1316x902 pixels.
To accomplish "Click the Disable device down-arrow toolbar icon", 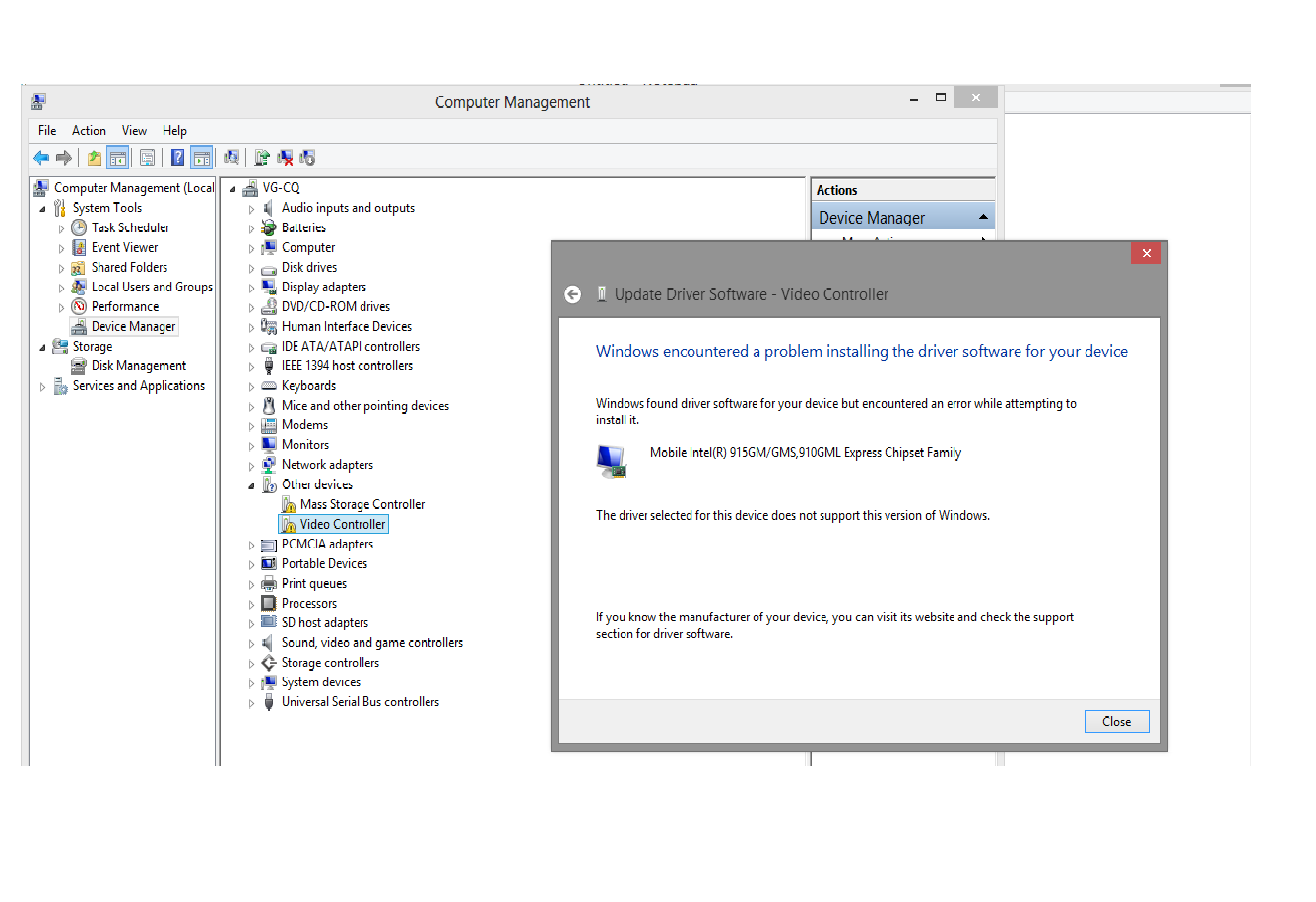I will pyautogui.click(x=307, y=158).
